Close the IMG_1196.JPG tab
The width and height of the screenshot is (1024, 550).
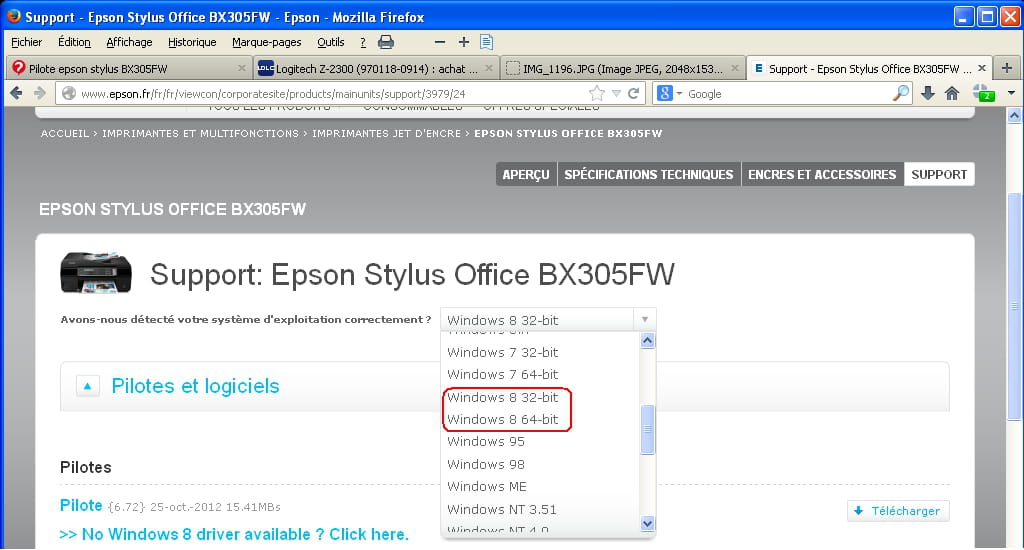point(735,68)
